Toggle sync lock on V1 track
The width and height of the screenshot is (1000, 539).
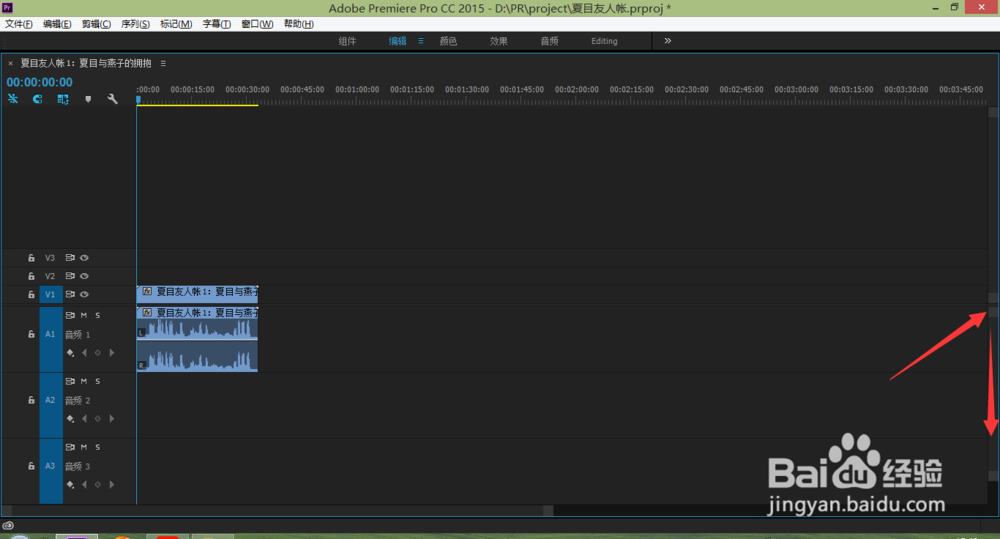70,295
